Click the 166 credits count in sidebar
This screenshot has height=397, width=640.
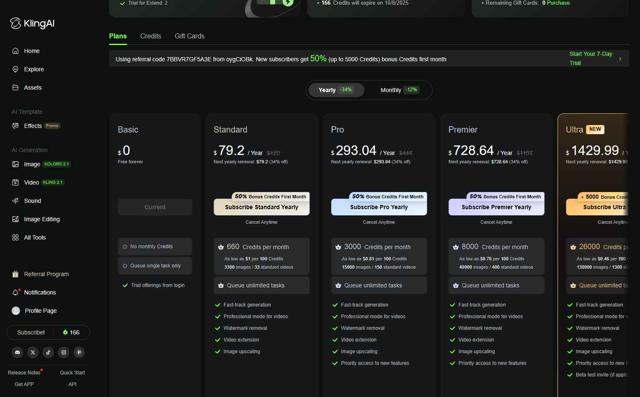75,333
